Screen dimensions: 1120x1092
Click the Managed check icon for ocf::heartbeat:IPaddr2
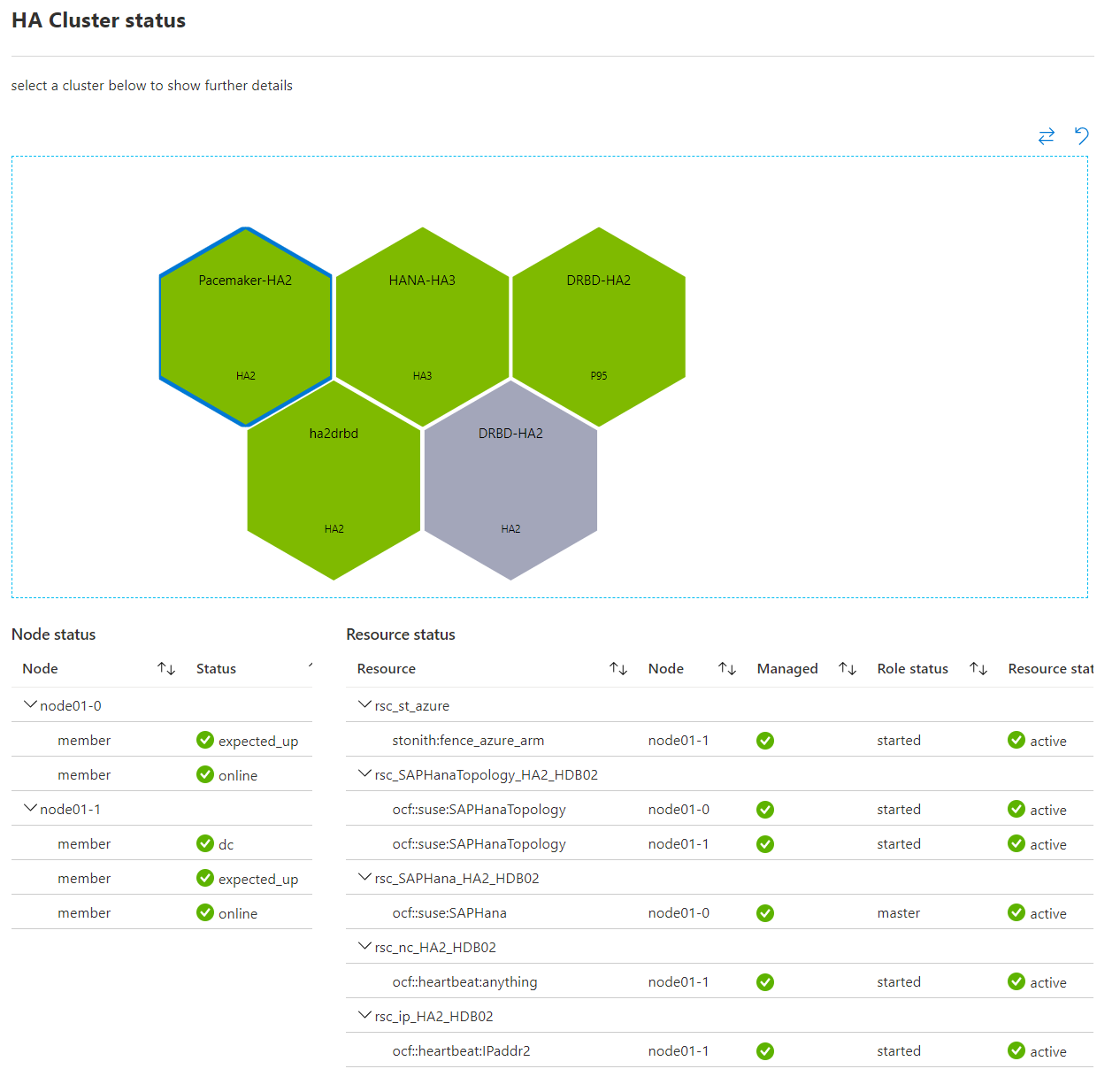[765, 1051]
